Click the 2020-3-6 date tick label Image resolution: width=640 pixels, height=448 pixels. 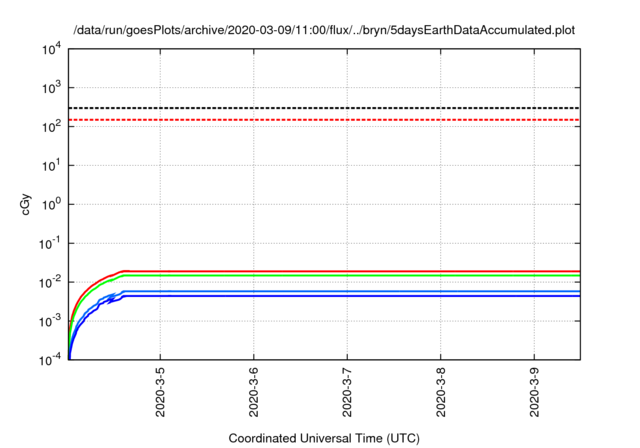coord(254,392)
